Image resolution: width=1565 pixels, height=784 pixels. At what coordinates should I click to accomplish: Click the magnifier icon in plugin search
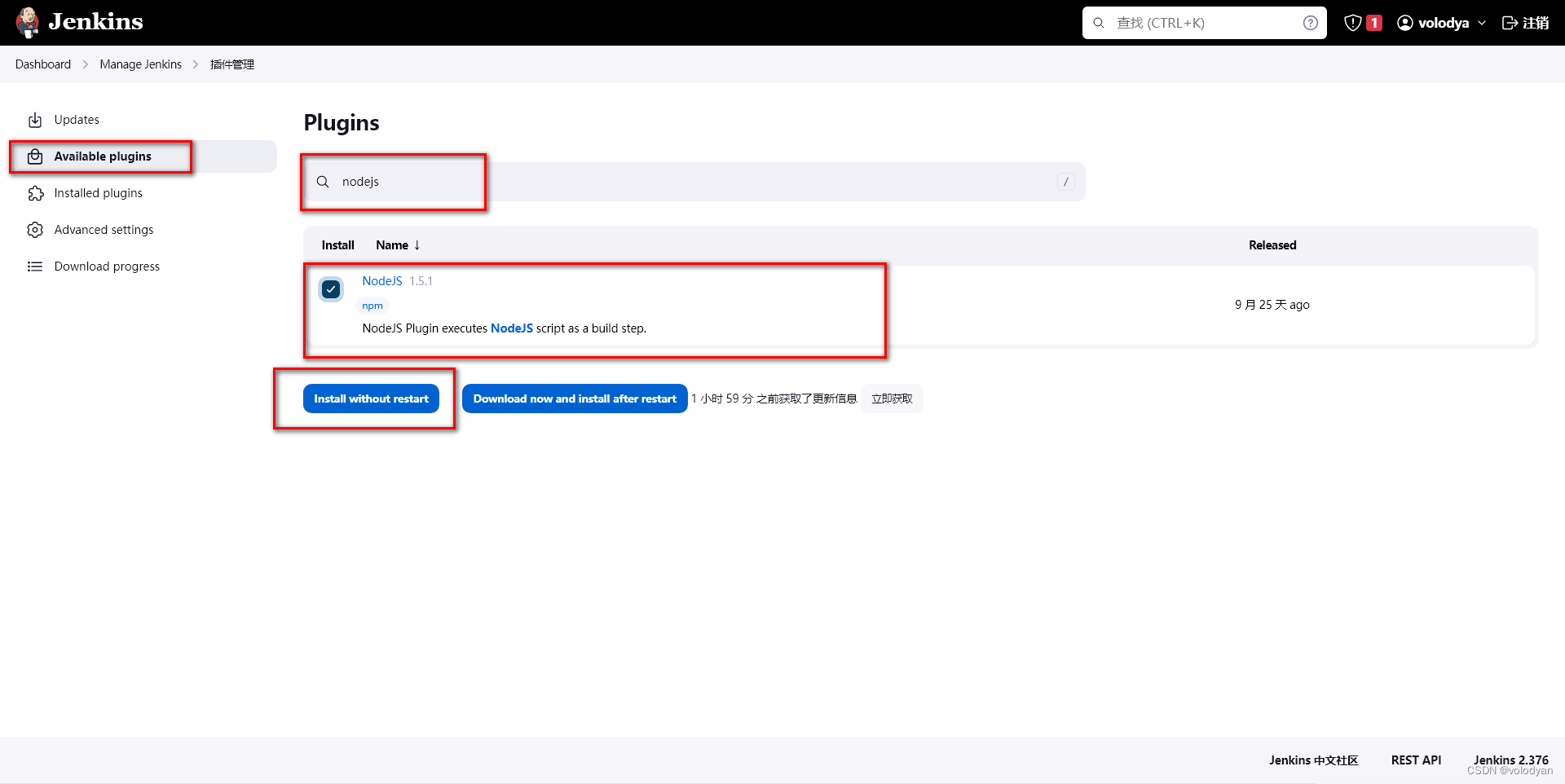pos(323,182)
